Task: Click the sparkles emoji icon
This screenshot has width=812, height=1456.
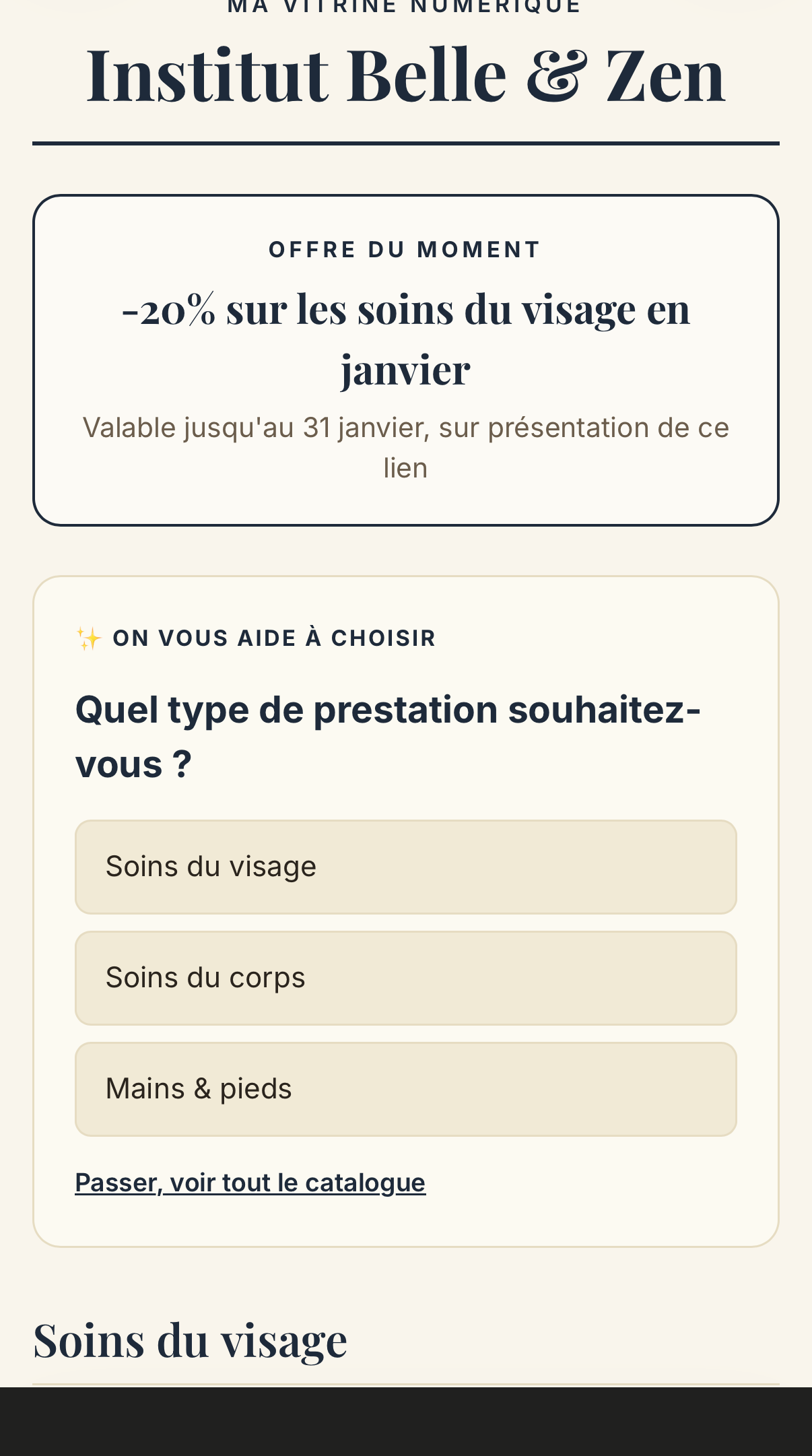Action: [89, 638]
